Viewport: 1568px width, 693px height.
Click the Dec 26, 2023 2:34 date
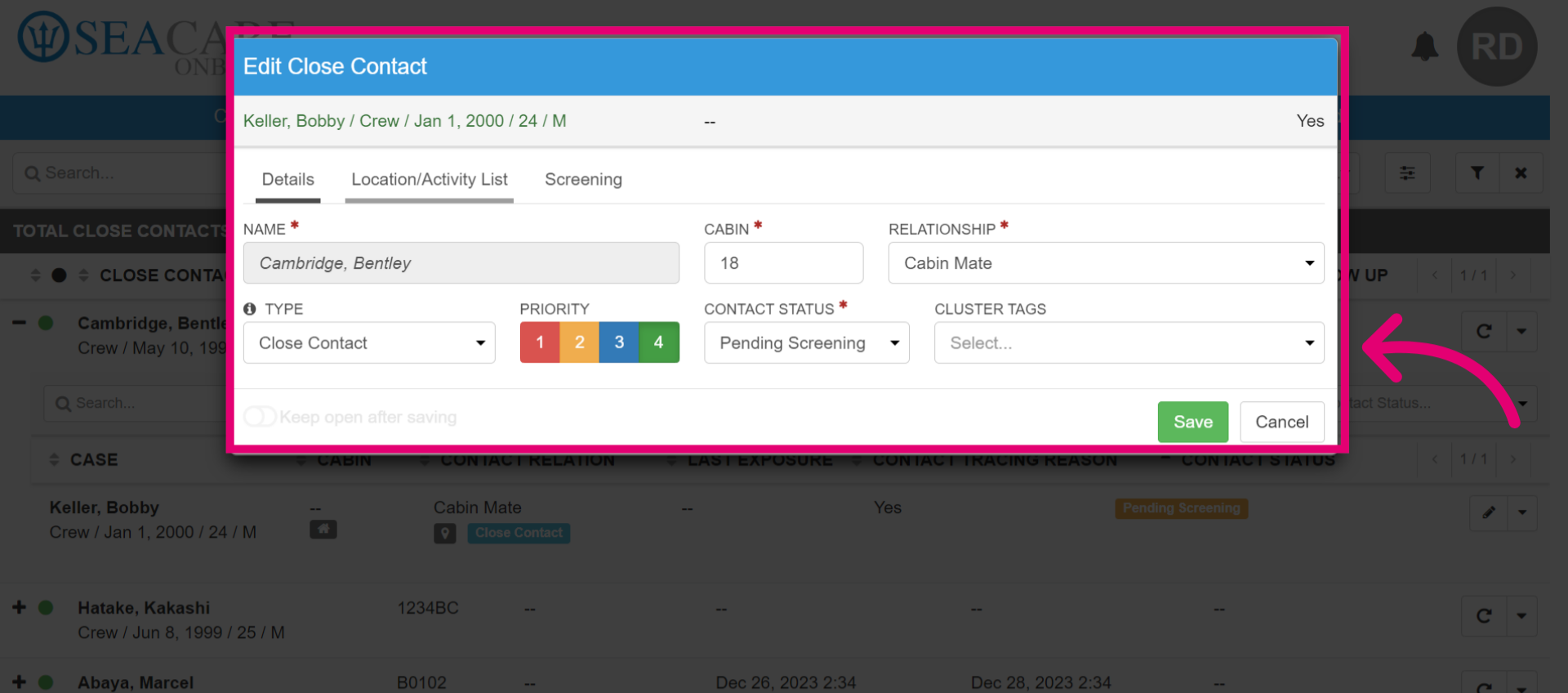pos(786,682)
